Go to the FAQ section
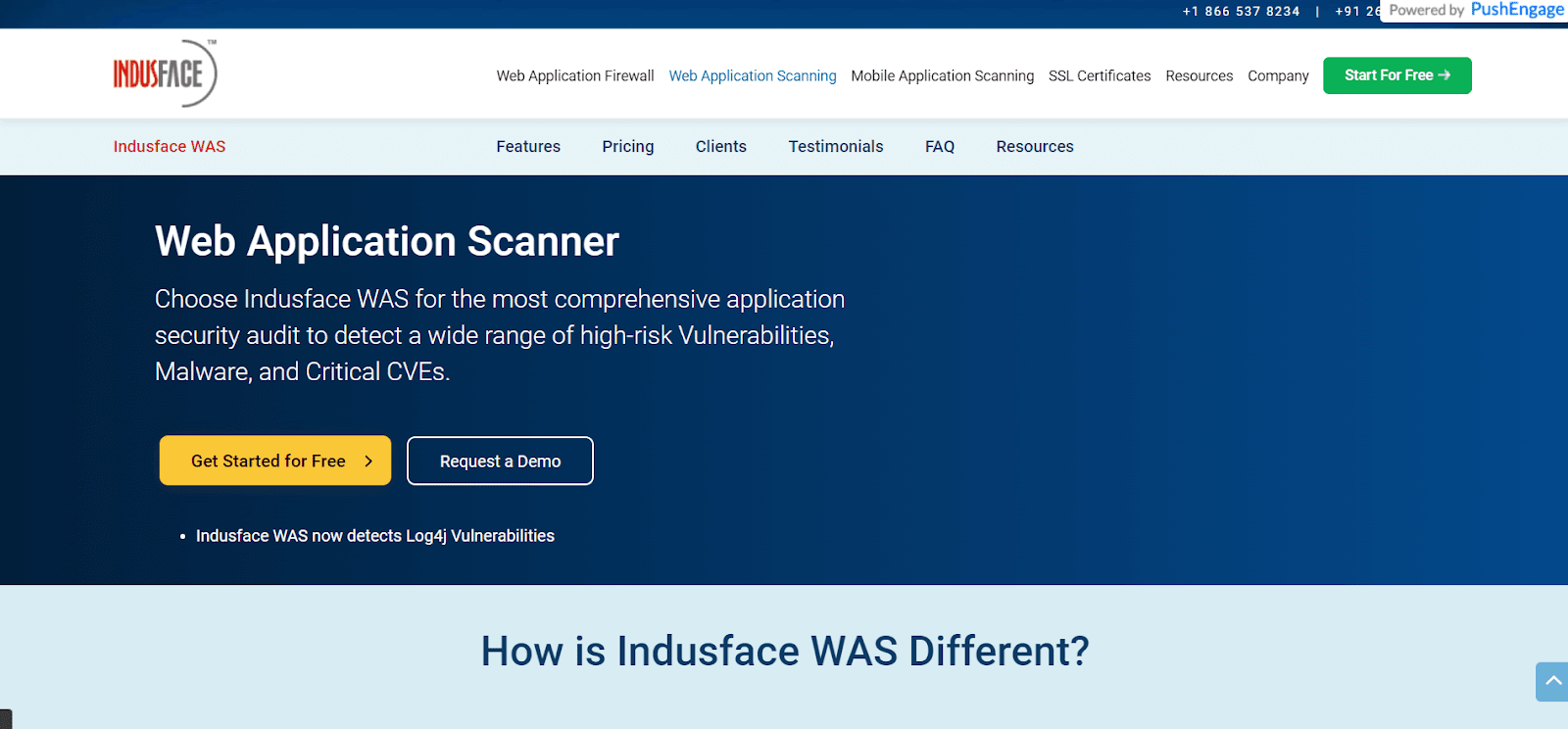This screenshot has height=729, width=1568. click(940, 146)
